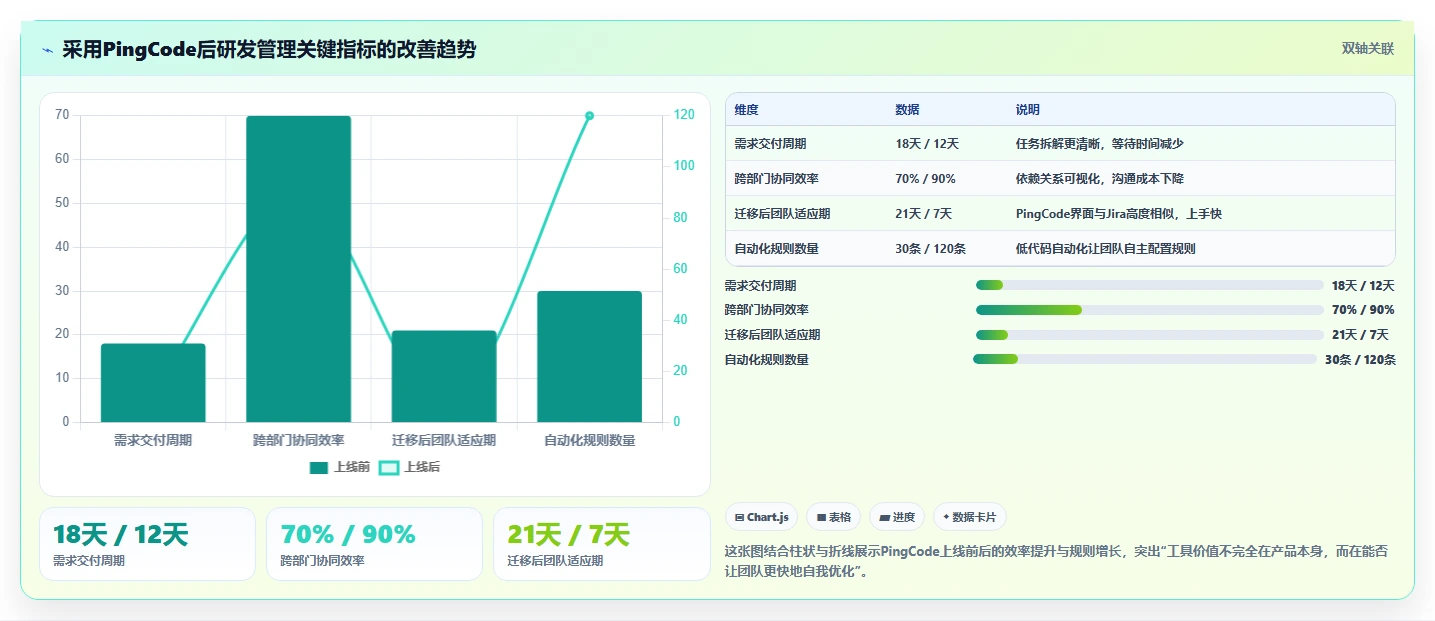Click table cell 70% / 90%
1435x621 pixels.
pos(925,179)
